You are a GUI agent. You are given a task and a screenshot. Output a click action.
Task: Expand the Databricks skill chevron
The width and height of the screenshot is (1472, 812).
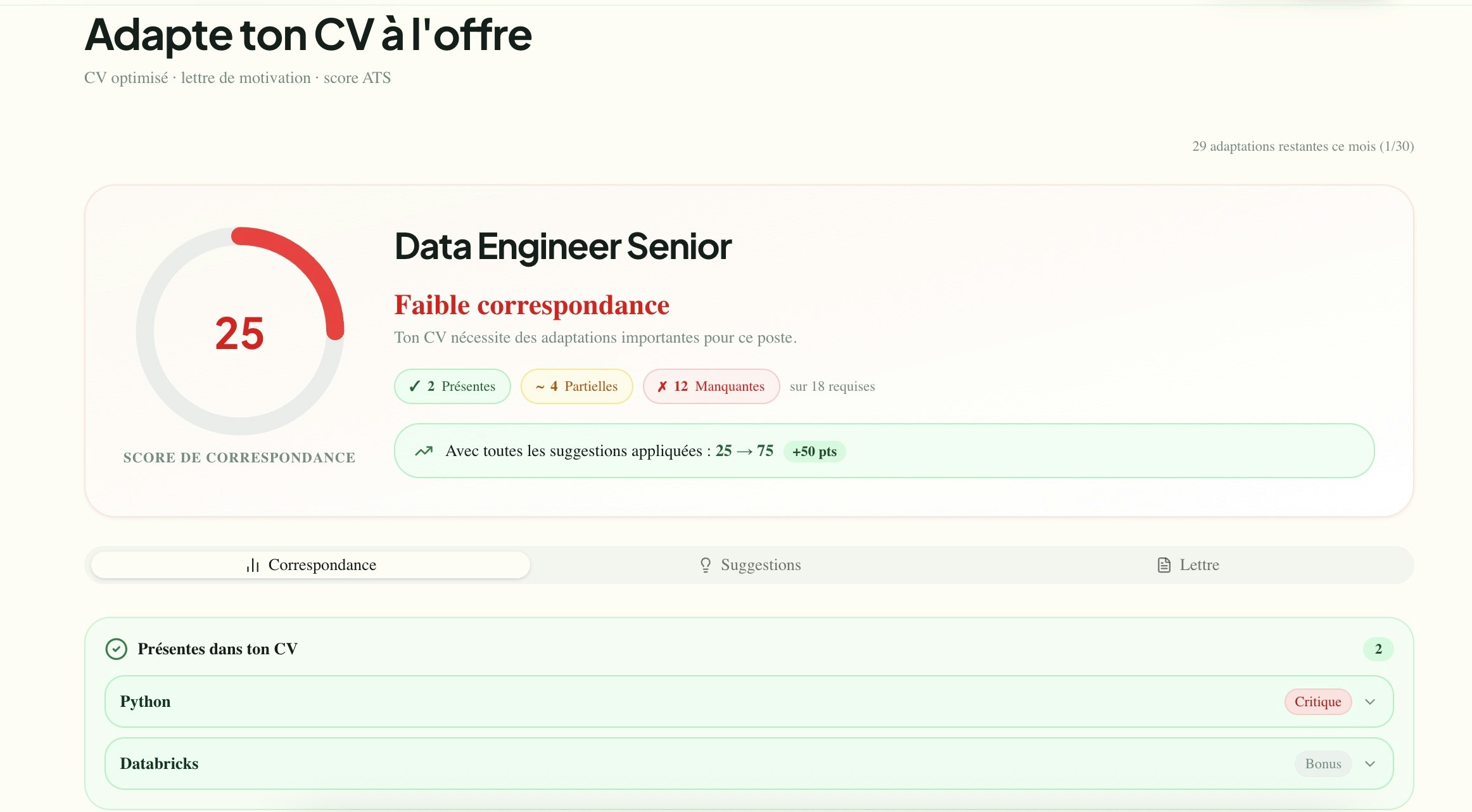tap(1370, 764)
